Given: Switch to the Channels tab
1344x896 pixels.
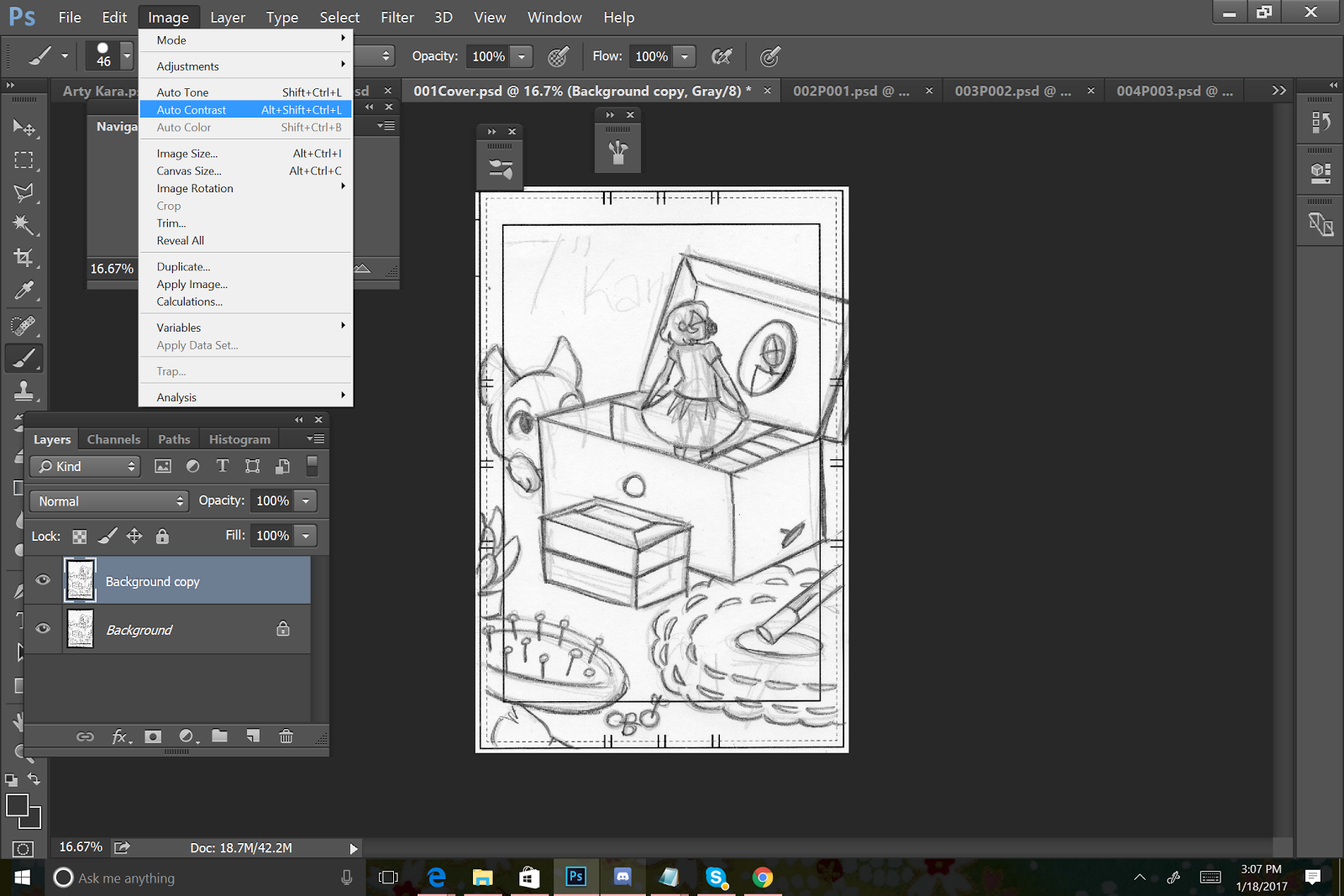Looking at the screenshot, I should (113, 439).
